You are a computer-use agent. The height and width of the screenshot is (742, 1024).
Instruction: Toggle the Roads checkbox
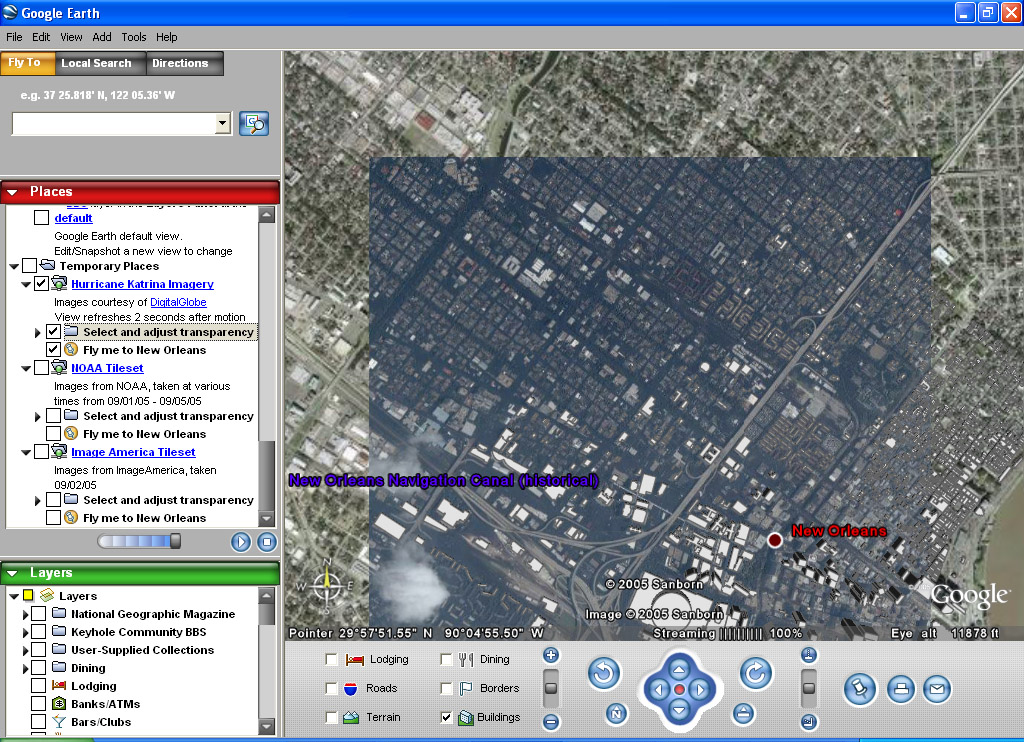[331, 688]
